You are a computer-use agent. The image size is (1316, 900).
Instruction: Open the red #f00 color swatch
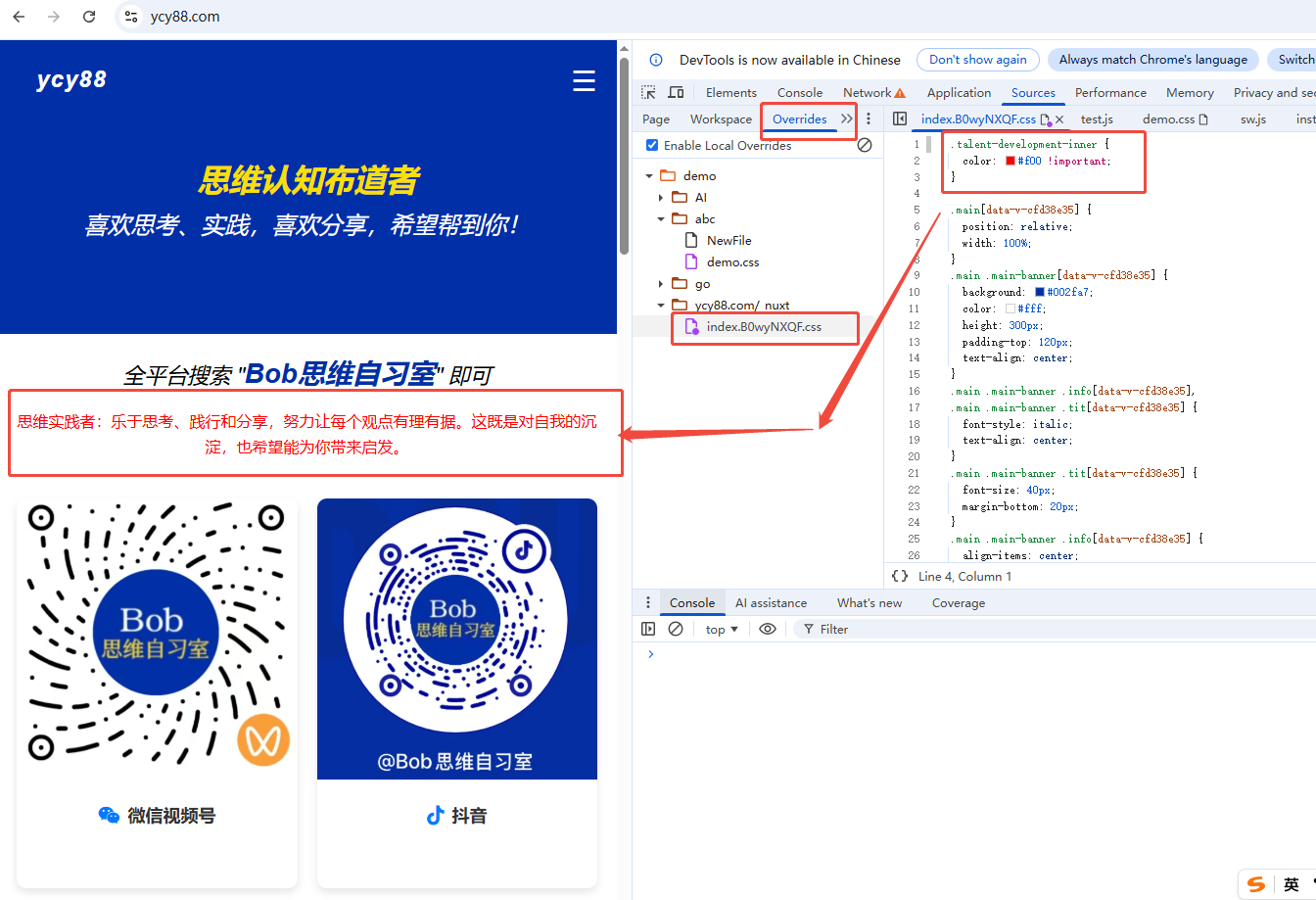1010,162
